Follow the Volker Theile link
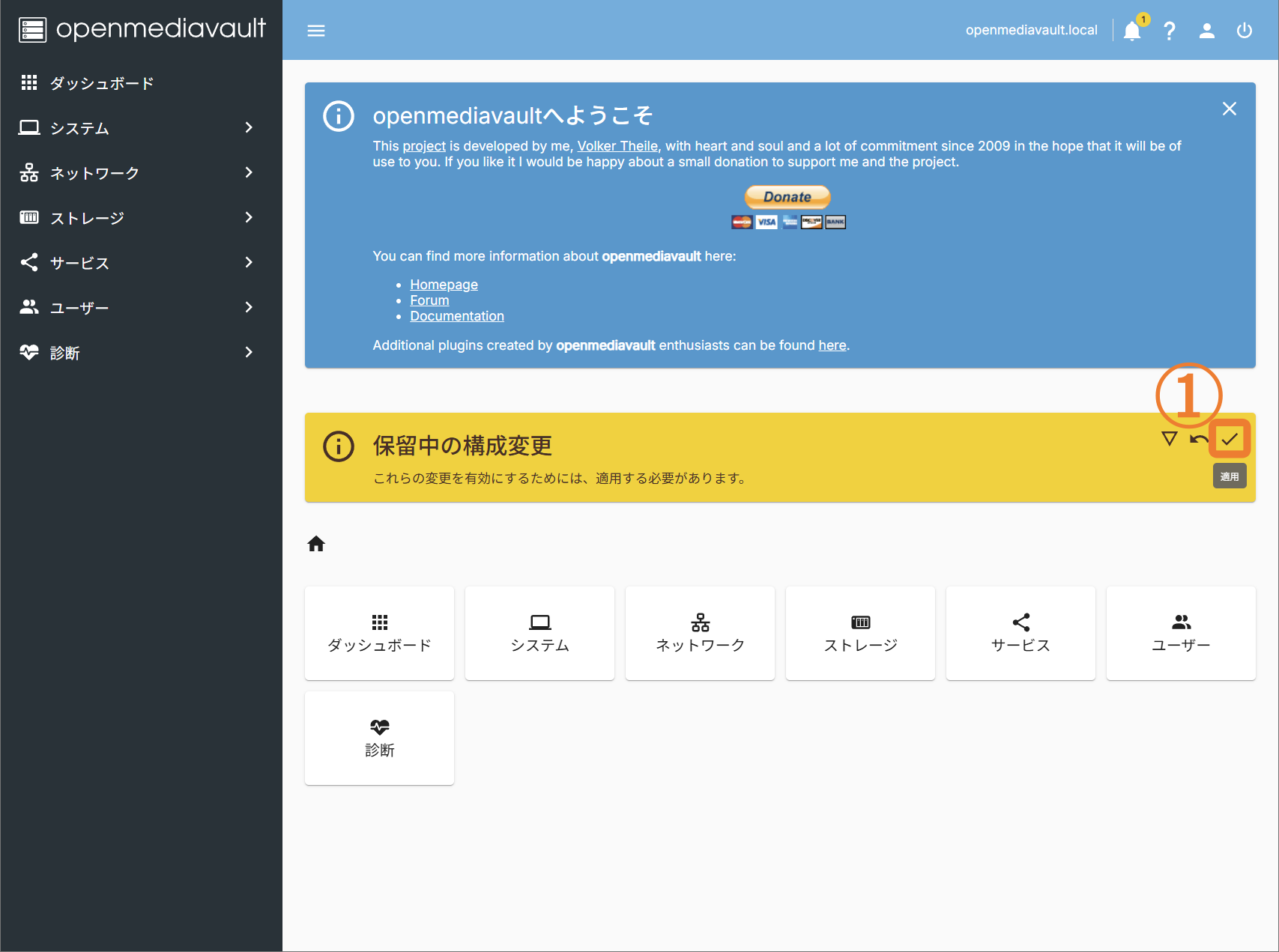 tap(617, 146)
